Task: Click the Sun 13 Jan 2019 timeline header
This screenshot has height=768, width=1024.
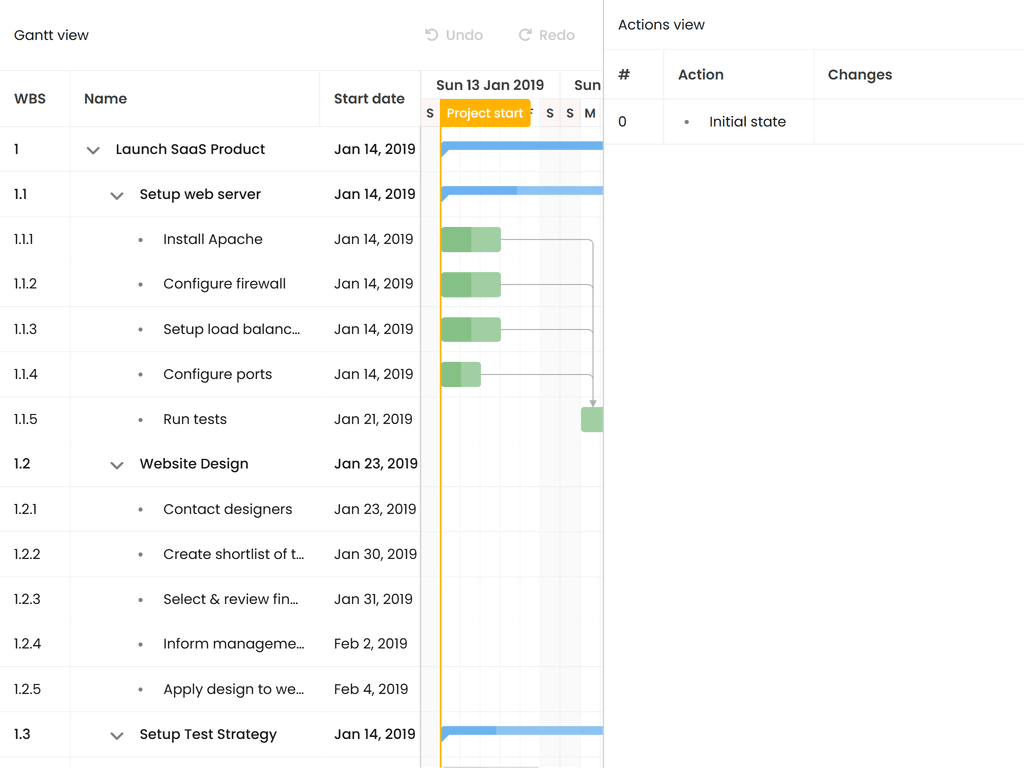Action: (x=490, y=85)
